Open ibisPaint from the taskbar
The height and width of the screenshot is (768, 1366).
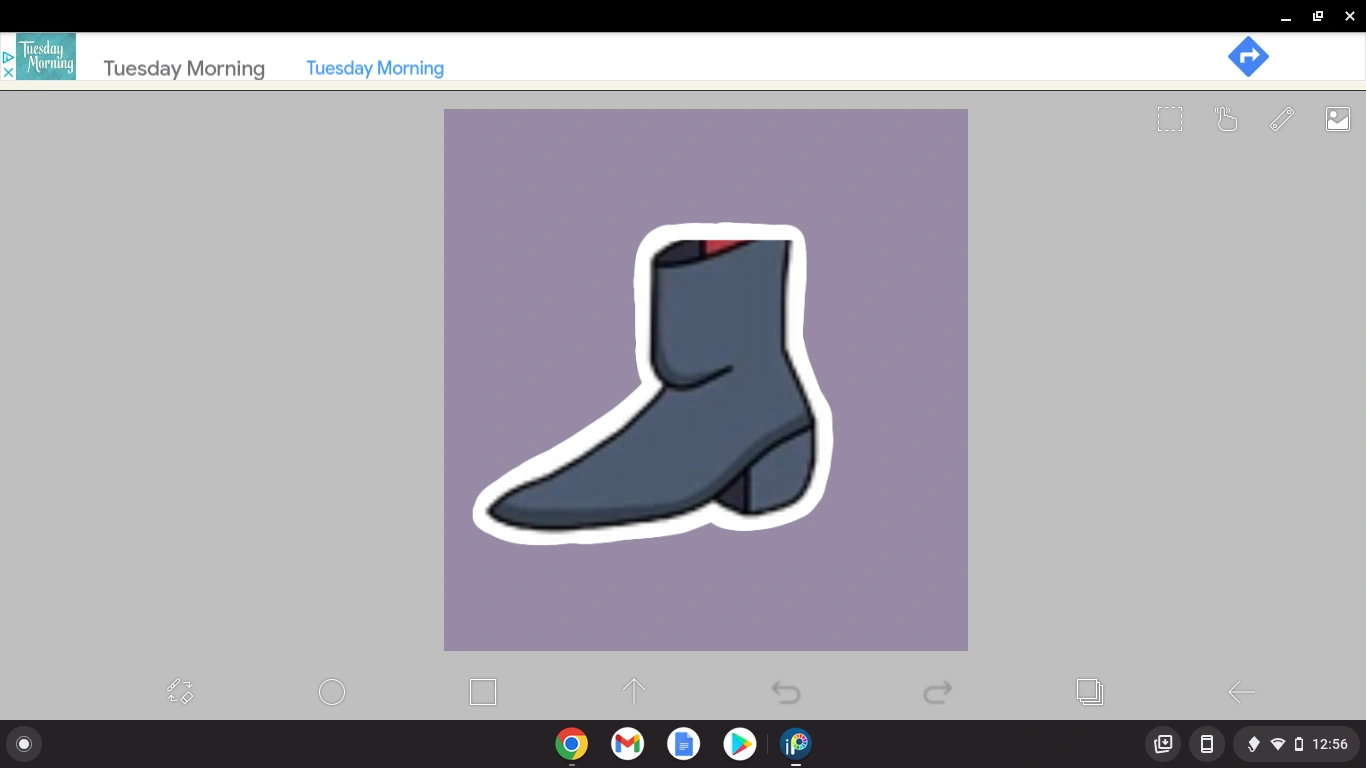click(x=796, y=744)
